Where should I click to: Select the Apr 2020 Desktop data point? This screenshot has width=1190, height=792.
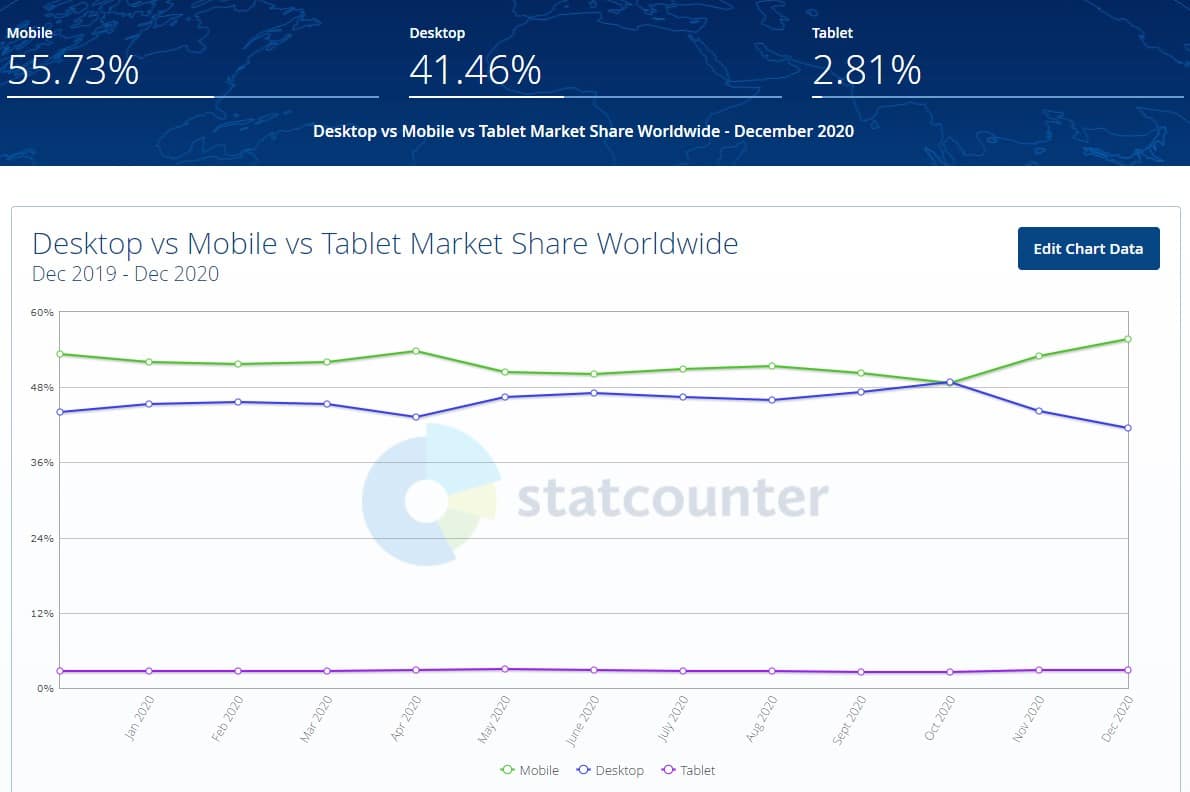coord(414,416)
